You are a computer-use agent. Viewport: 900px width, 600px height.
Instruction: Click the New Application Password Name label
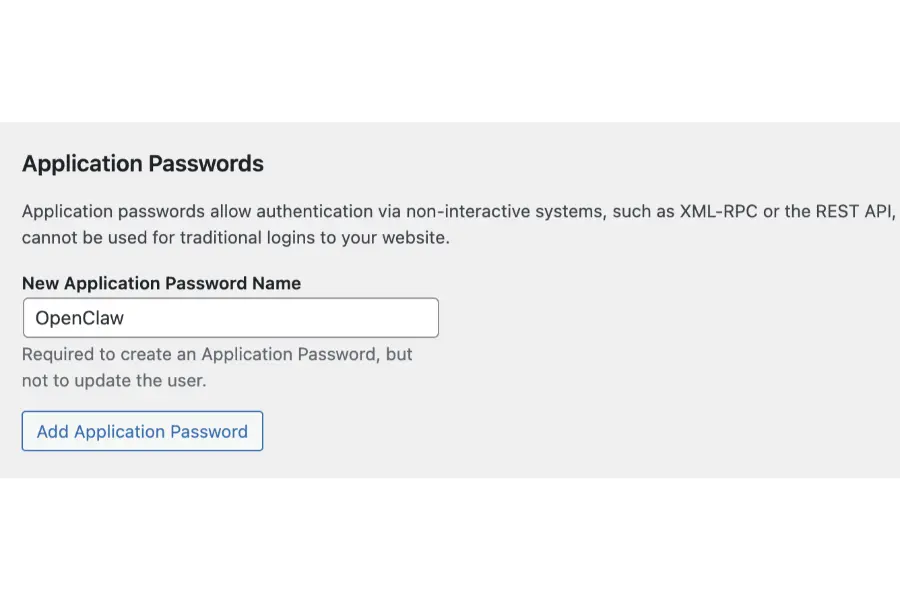(x=161, y=283)
